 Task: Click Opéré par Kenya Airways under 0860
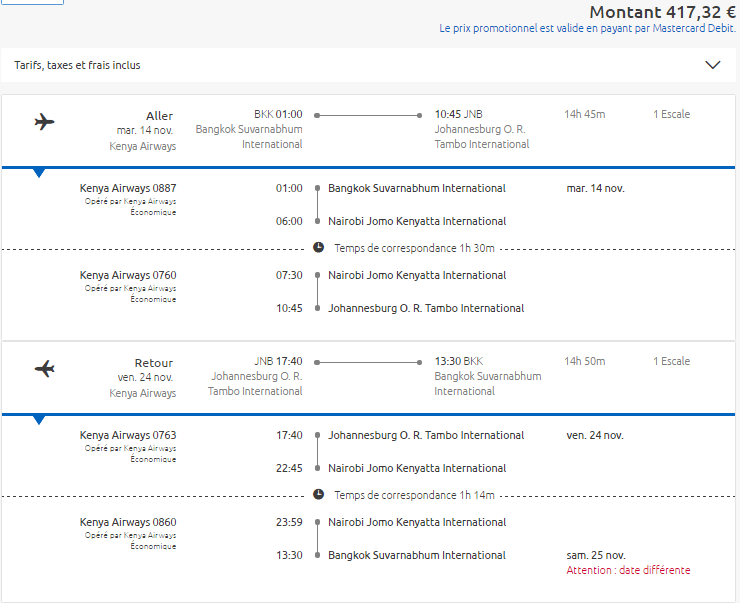point(130,536)
